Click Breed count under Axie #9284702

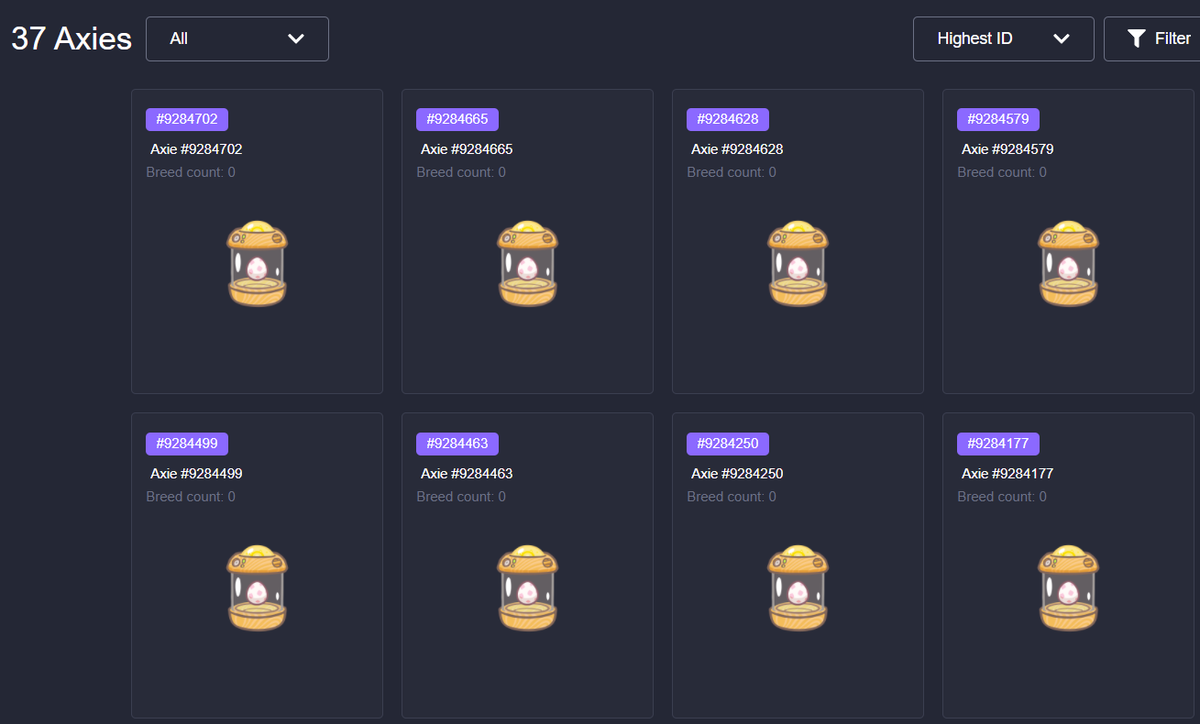(191, 172)
